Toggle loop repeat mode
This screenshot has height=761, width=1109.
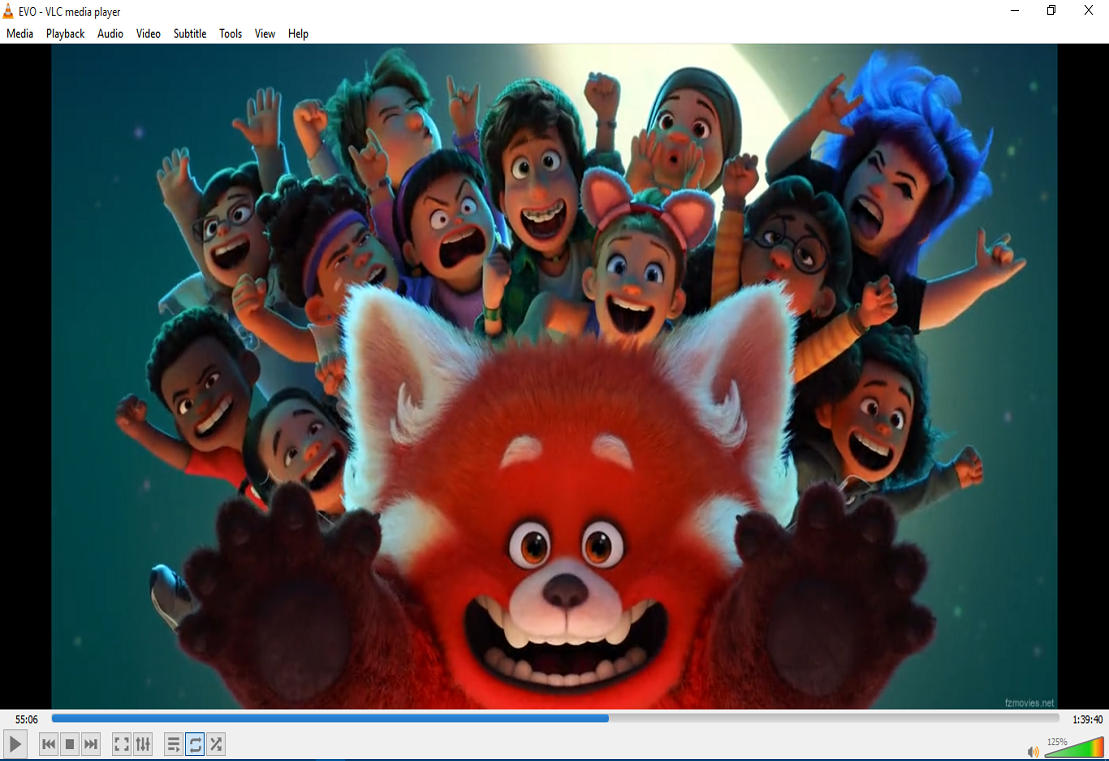(x=195, y=744)
